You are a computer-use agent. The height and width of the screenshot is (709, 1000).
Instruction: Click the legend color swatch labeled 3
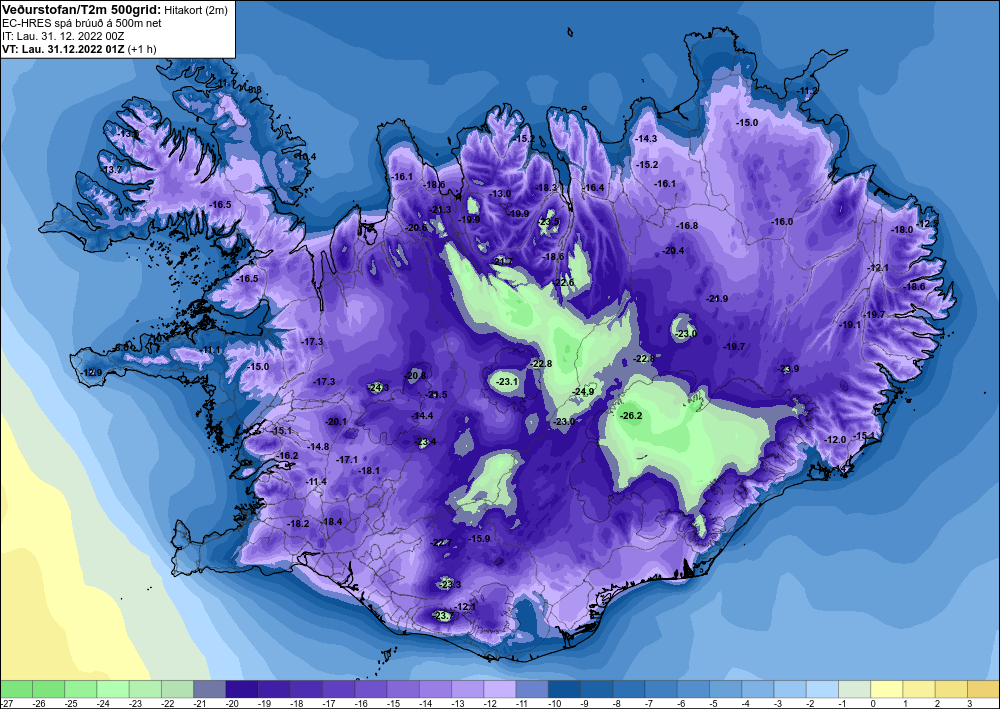[984, 689]
